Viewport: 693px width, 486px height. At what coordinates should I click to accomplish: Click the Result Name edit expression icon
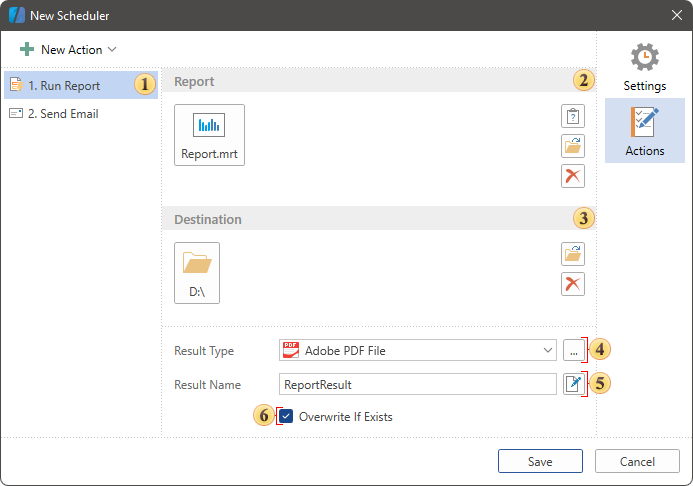tap(572, 384)
